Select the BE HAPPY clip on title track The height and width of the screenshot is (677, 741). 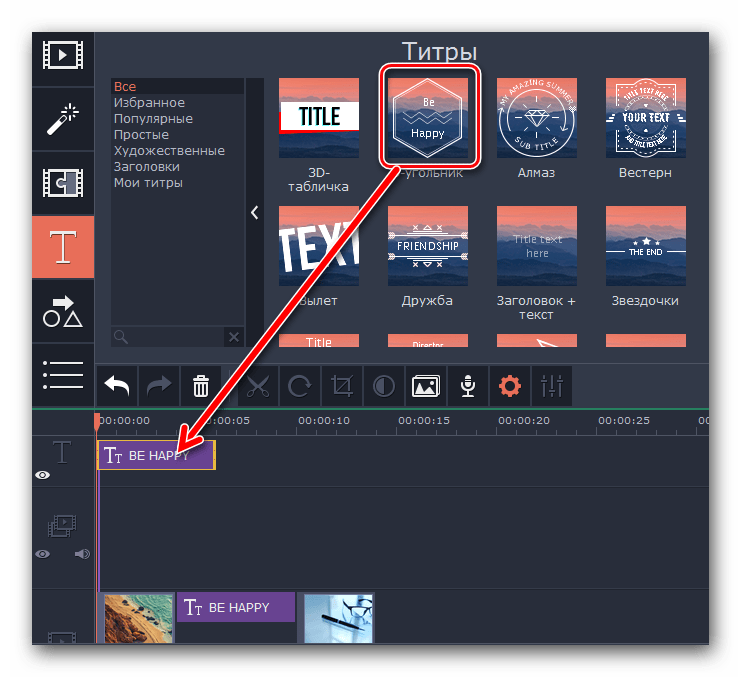156,455
